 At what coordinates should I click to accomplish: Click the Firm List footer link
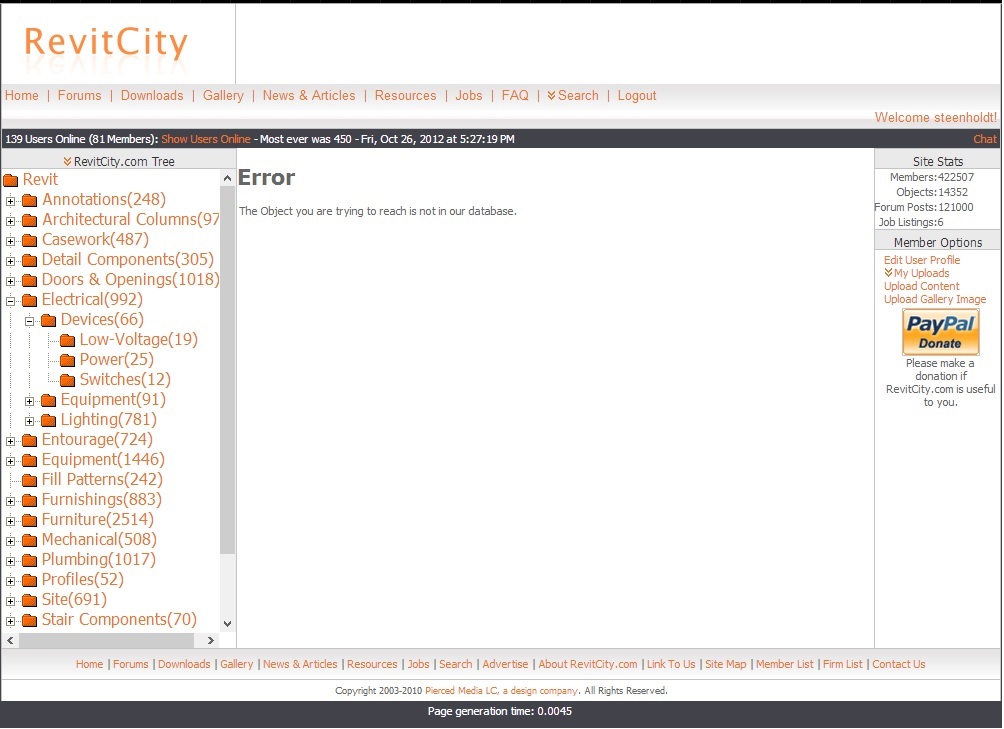click(x=843, y=664)
